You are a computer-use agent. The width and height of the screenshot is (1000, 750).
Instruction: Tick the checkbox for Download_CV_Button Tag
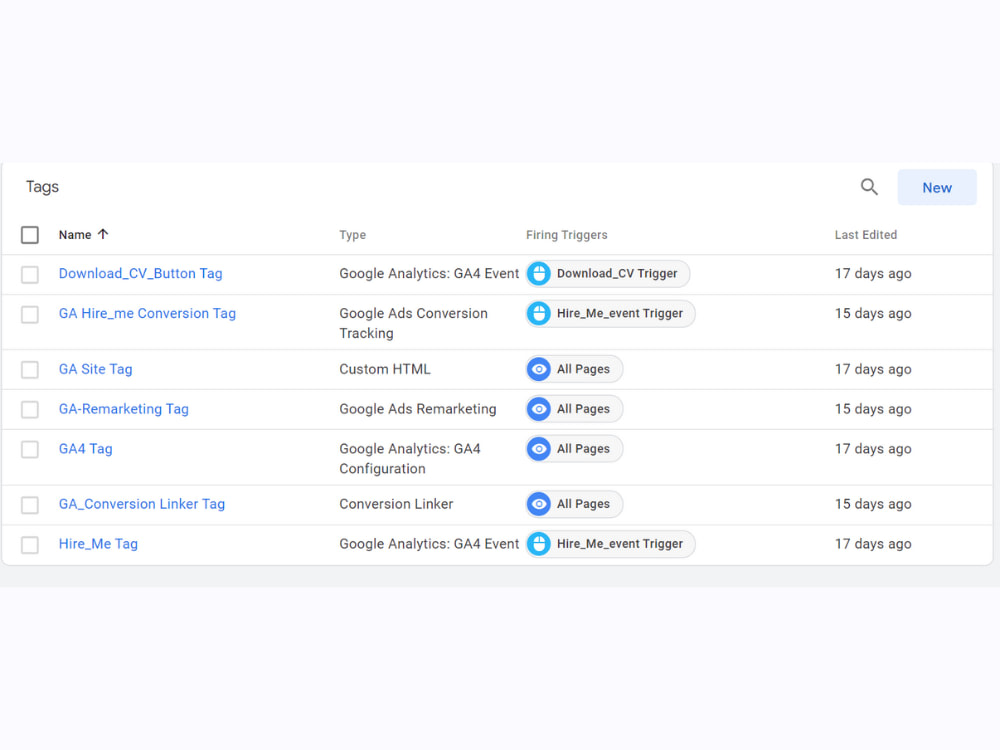click(29, 273)
